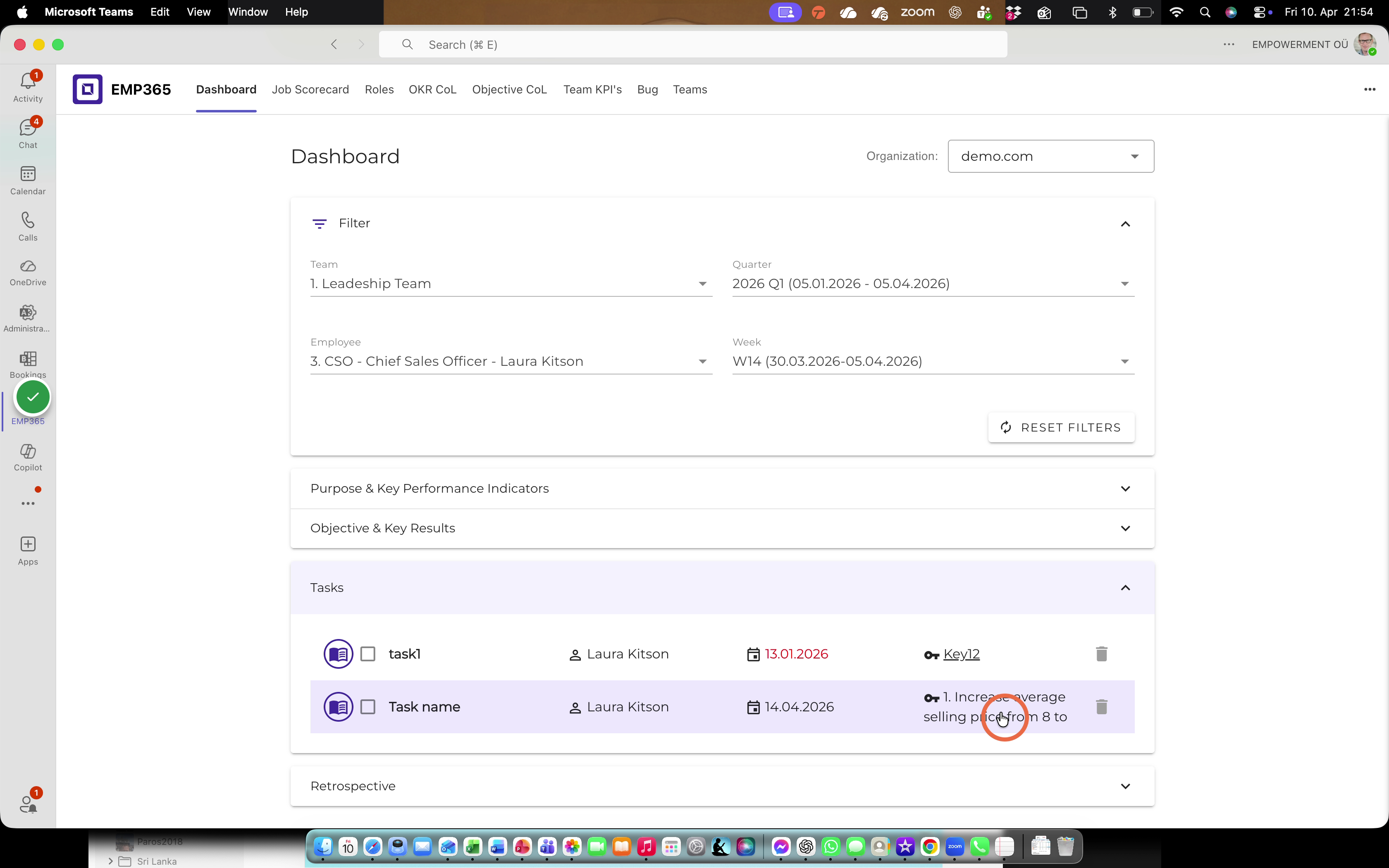Open the Organization dropdown demo.com
1389x868 pixels.
1050,156
